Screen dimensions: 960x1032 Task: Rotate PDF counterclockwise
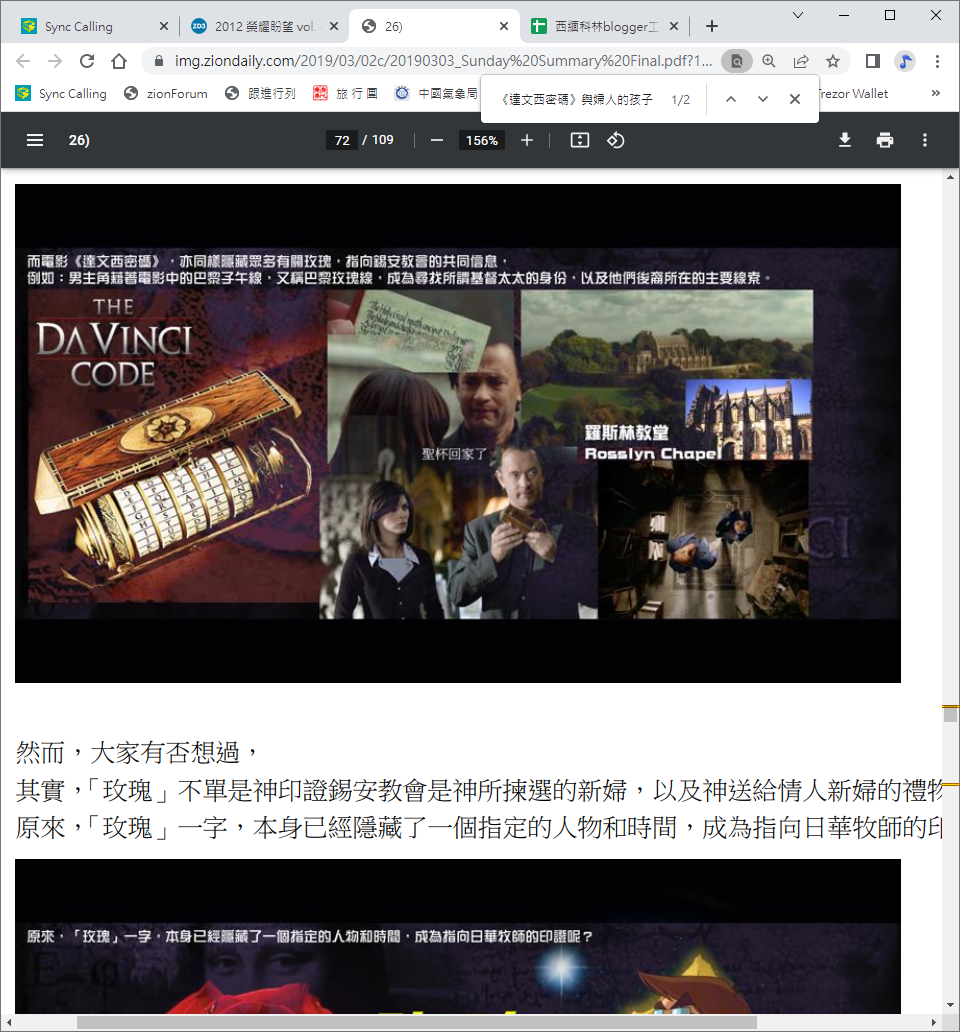(x=616, y=140)
